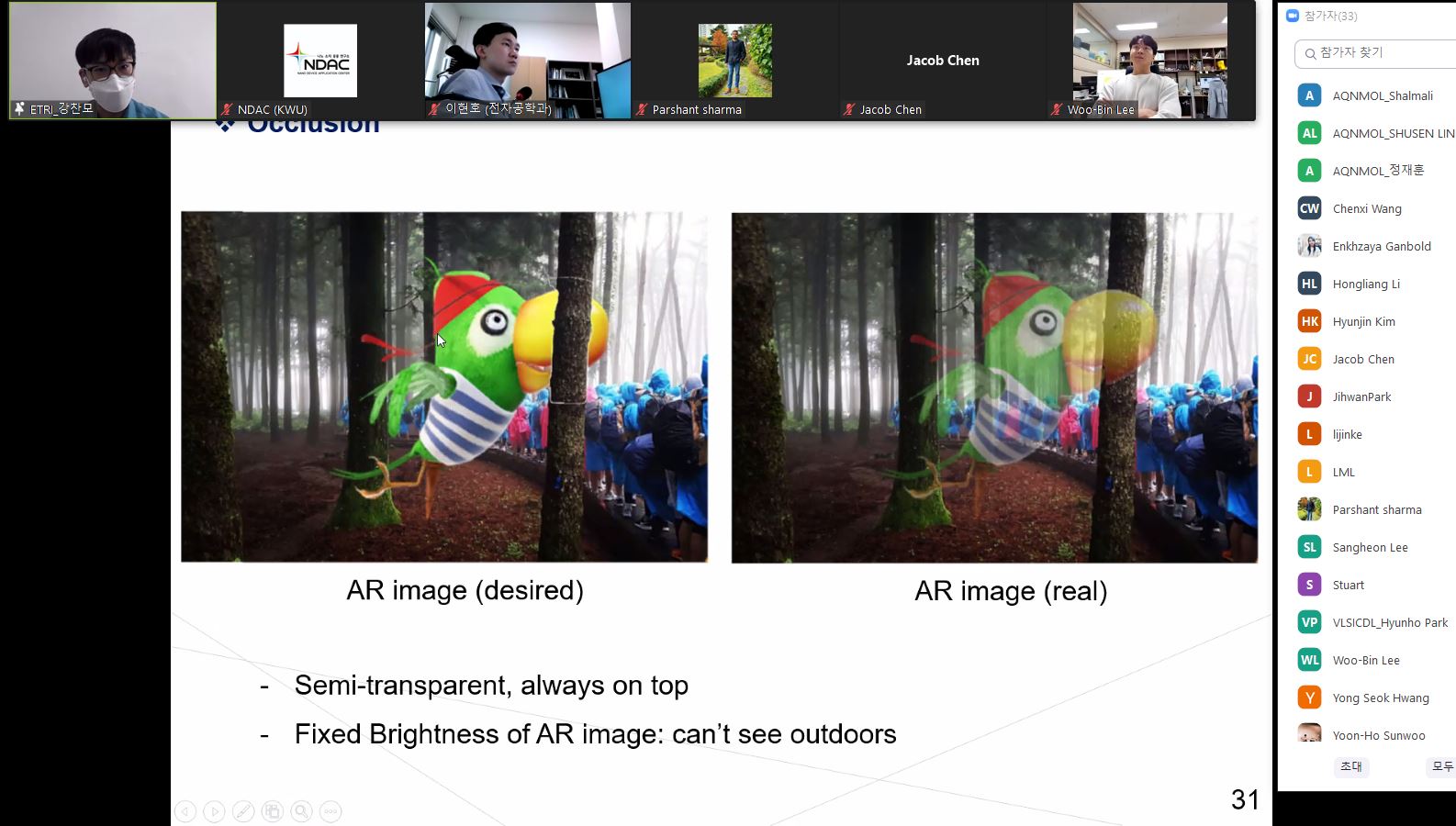Click the Enkhzaya Ganbold profile photo avatar
The width and height of the screenshot is (1456, 826).
tap(1309, 246)
